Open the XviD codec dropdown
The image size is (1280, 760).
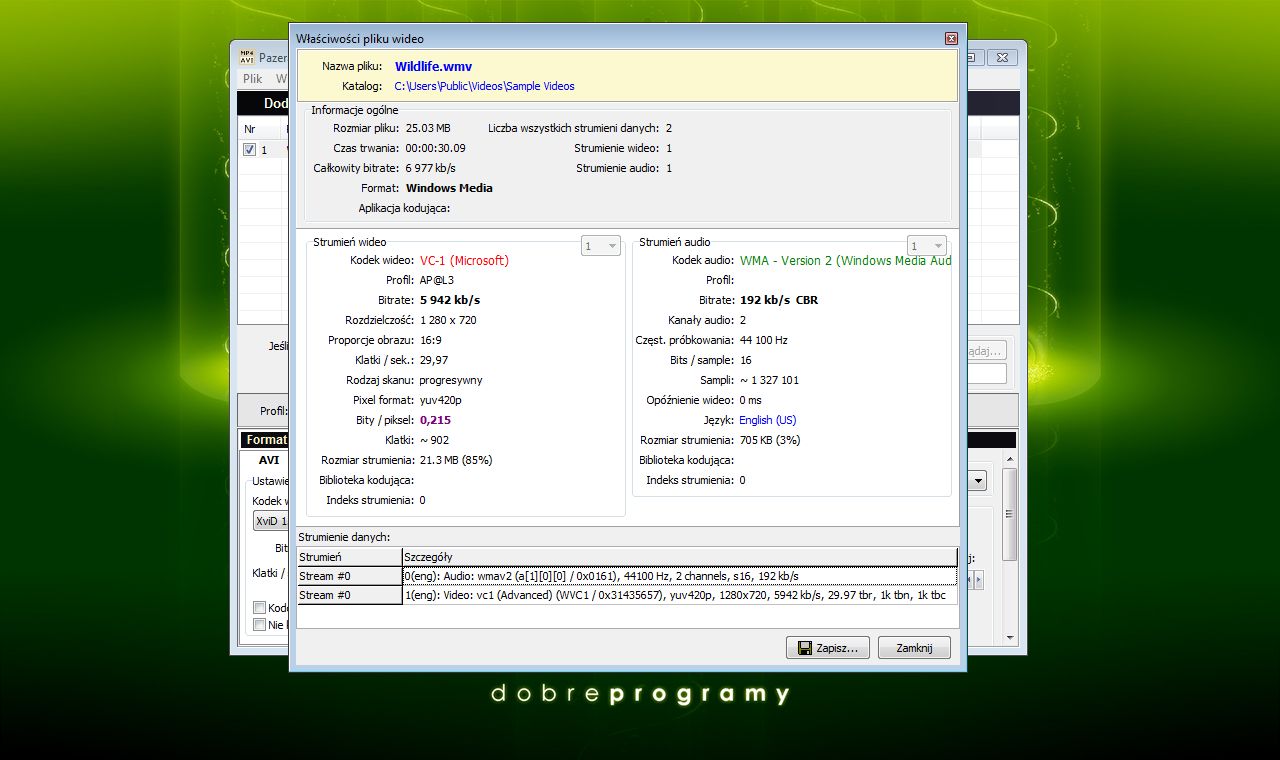coord(270,521)
